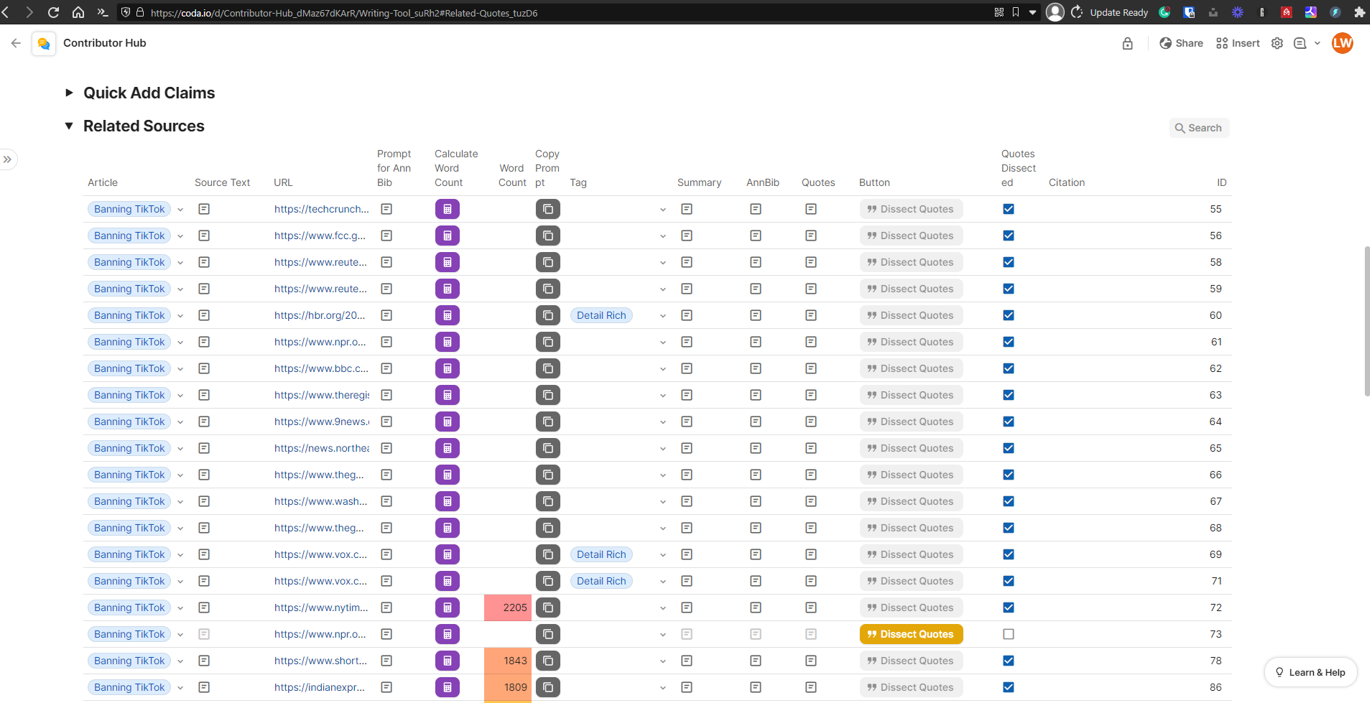Uncheck Quotes Dissected checkbox for row 55
This screenshot has height=715, width=1370.
pos(1008,209)
